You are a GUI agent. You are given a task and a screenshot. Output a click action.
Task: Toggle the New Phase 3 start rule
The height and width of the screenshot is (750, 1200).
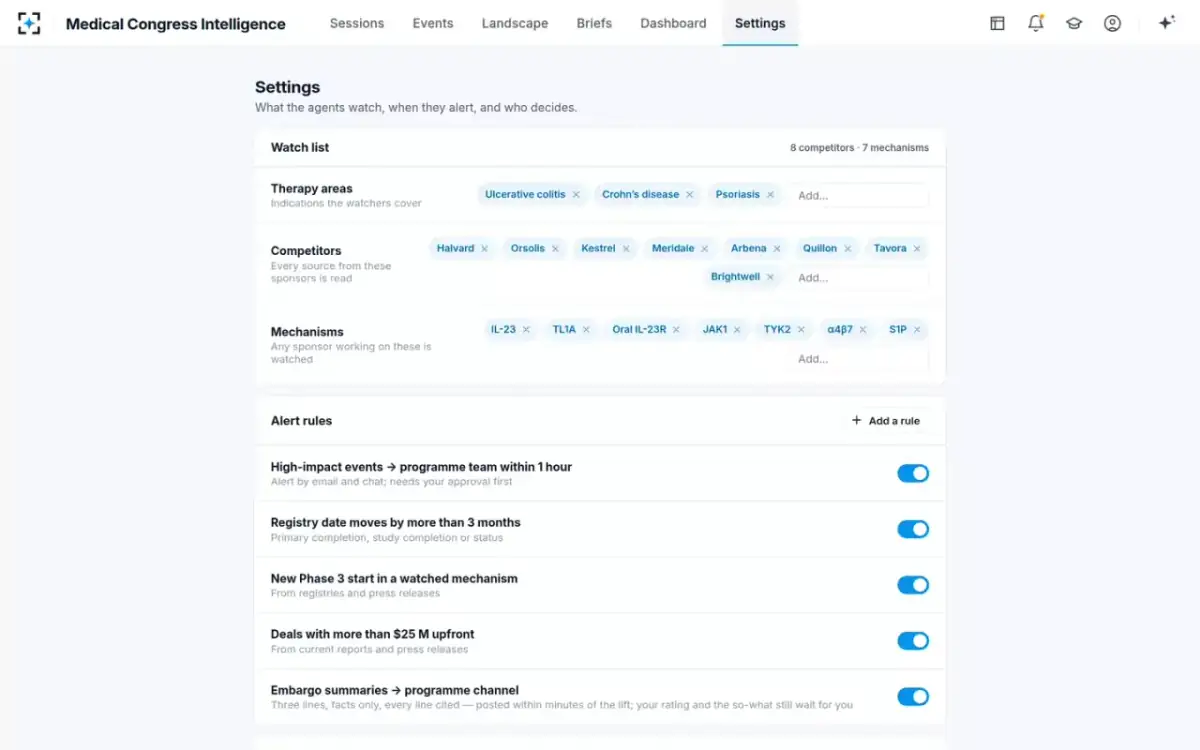point(913,585)
